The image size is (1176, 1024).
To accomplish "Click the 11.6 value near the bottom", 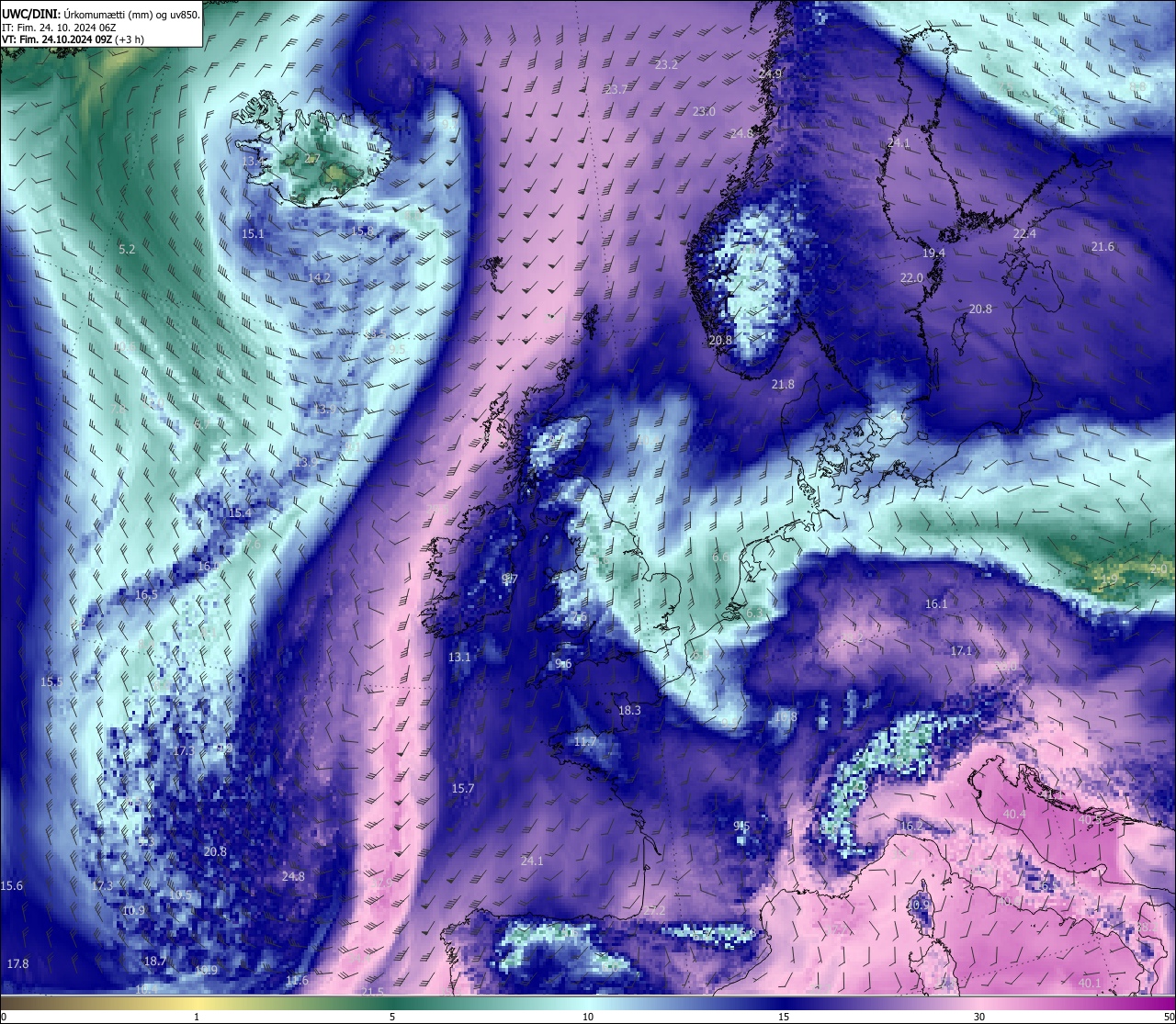I will tap(297, 980).
